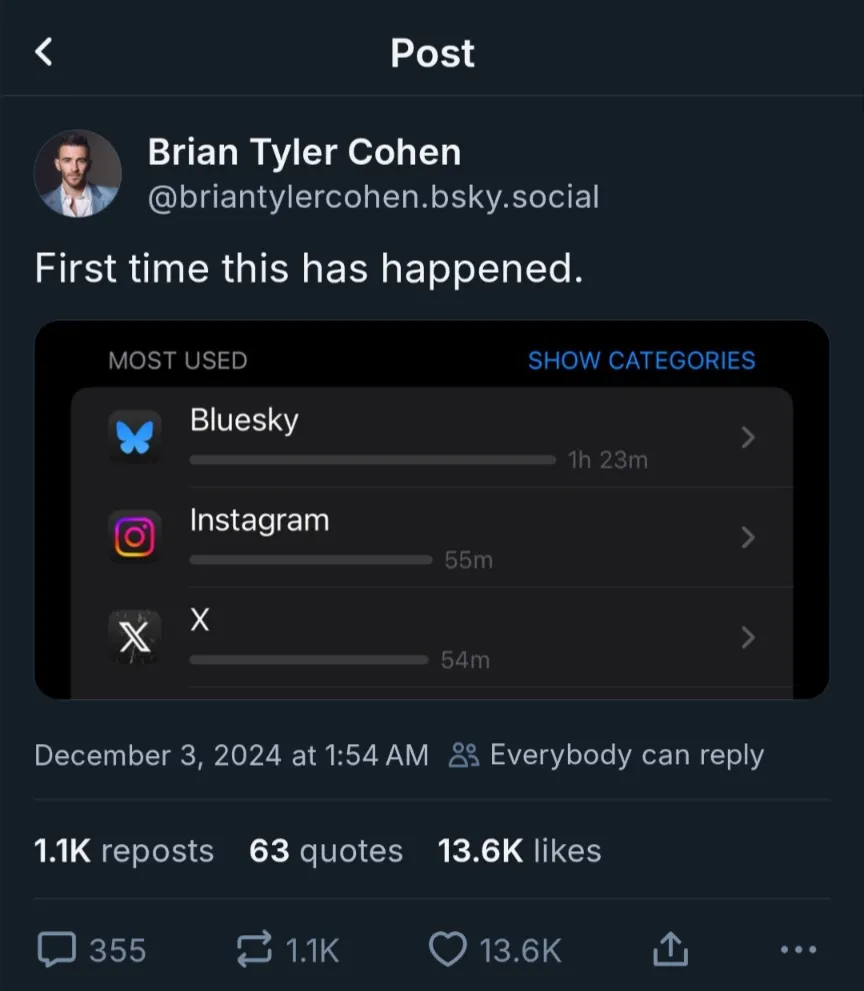Like the post with the heart icon

pos(447,949)
